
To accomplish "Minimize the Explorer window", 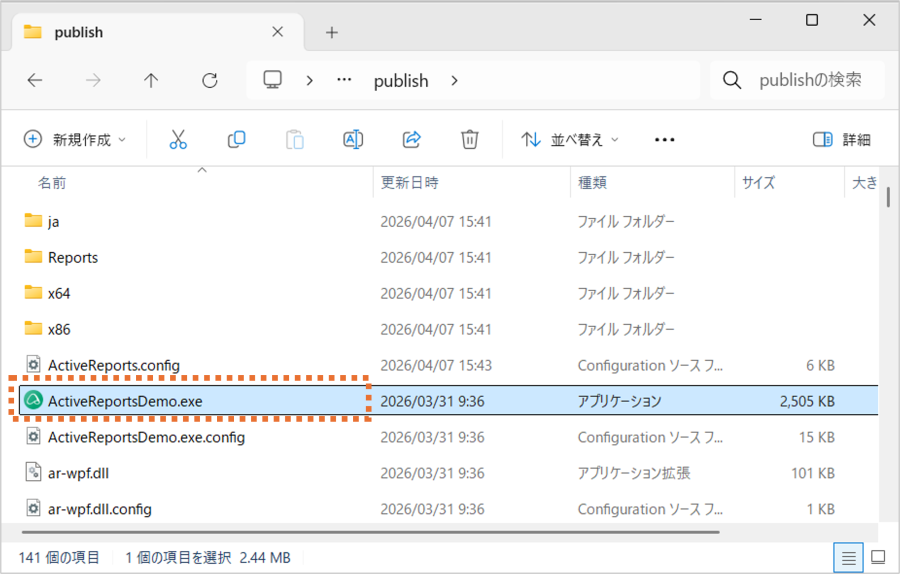I will pos(755,20).
